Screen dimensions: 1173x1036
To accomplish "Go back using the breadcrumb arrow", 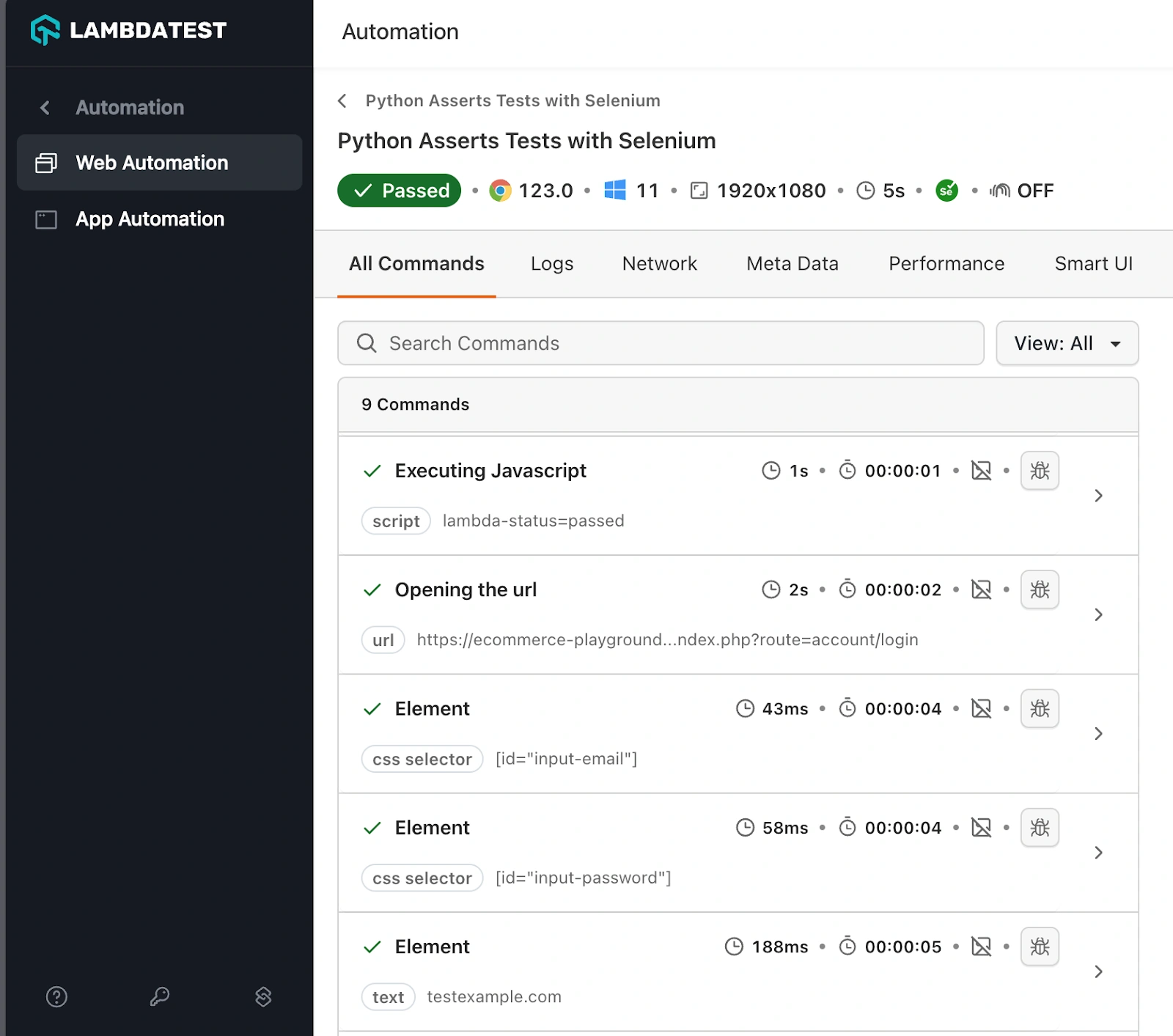I will [342, 100].
